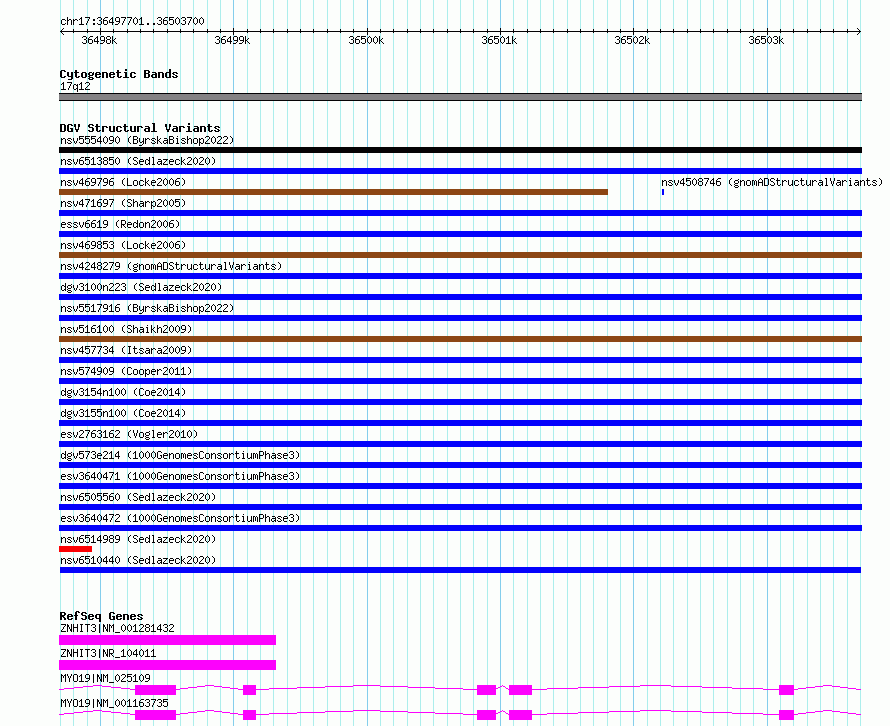Click the chr17:36497701..36503700 coordinate label
This screenshot has width=890, height=726.
coord(132,21)
